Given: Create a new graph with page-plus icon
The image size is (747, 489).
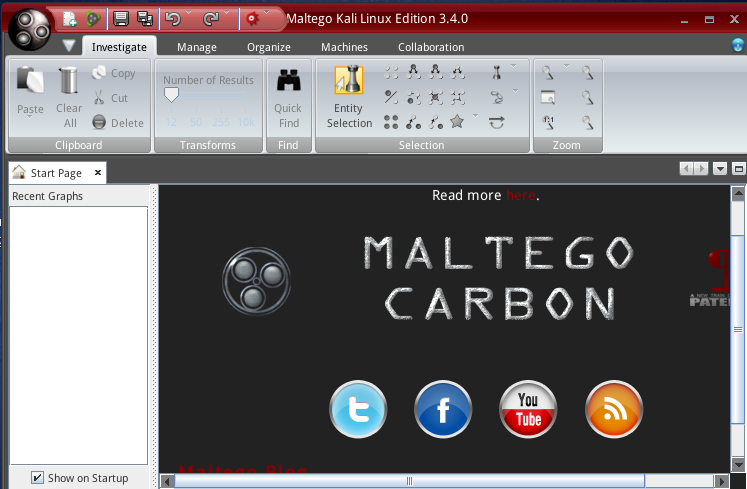Looking at the screenshot, I should [x=70, y=19].
